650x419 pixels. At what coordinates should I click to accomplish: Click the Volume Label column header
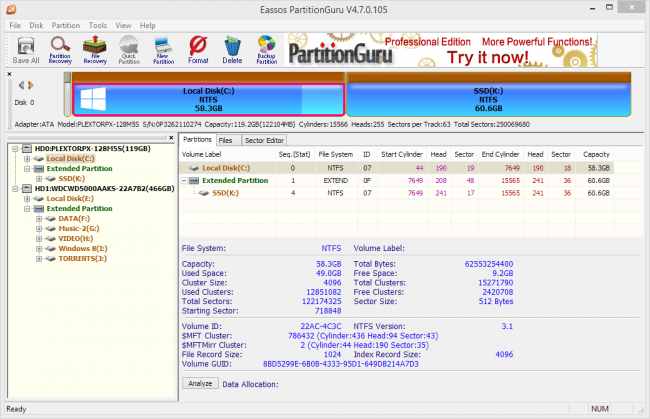click(228, 154)
